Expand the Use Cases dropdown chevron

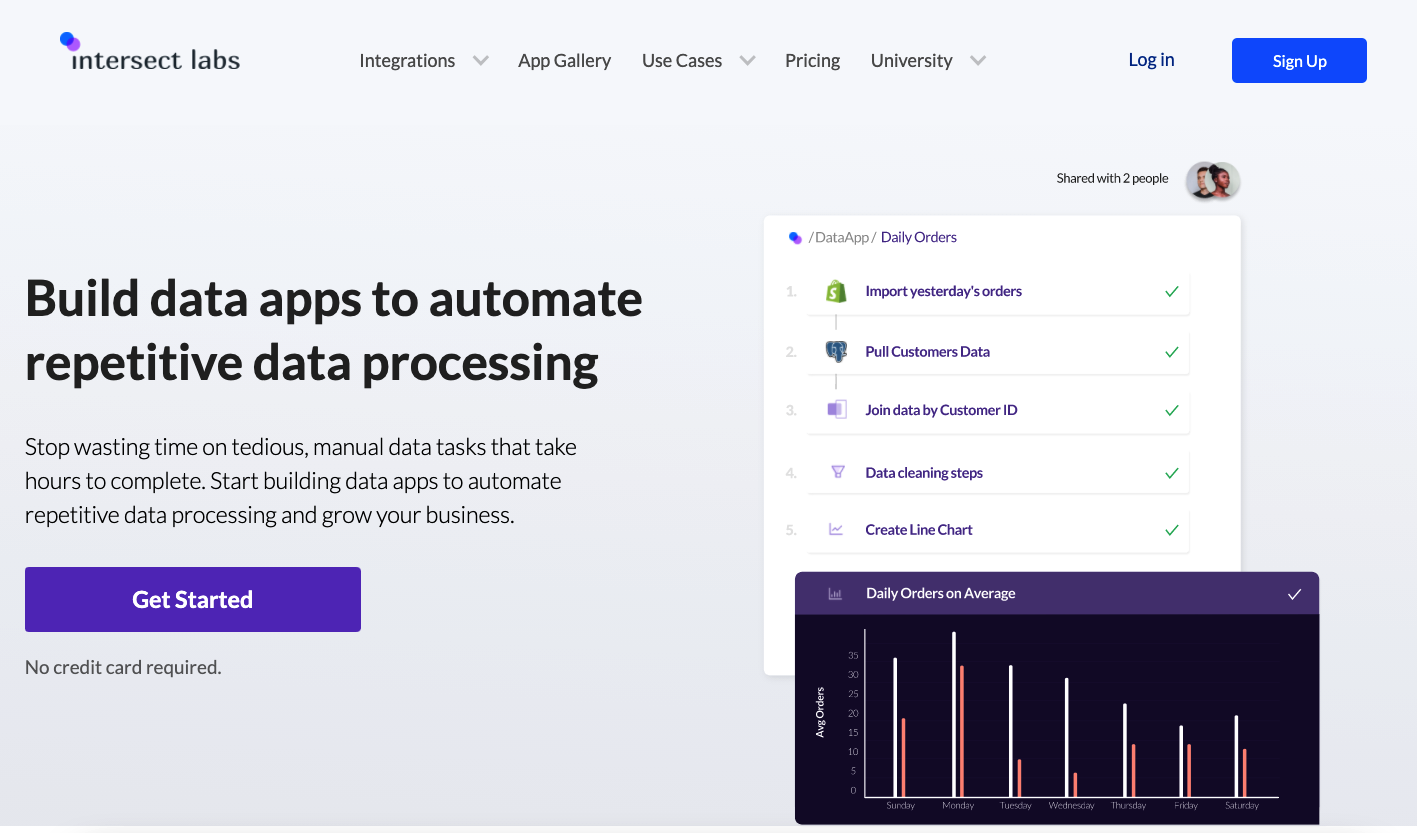coord(747,61)
